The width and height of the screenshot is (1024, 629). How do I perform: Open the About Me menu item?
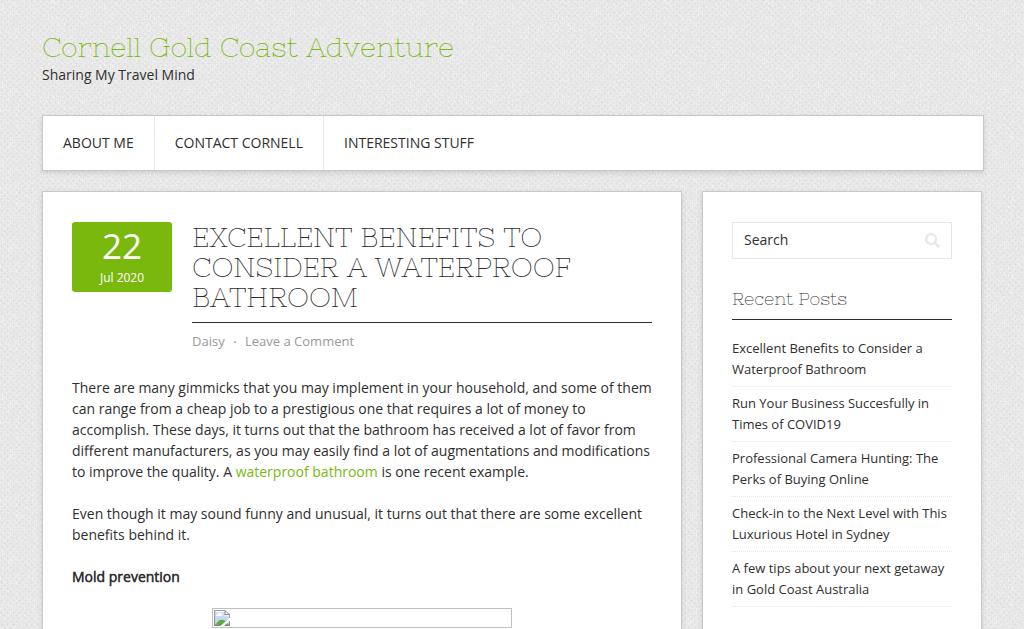(98, 143)
